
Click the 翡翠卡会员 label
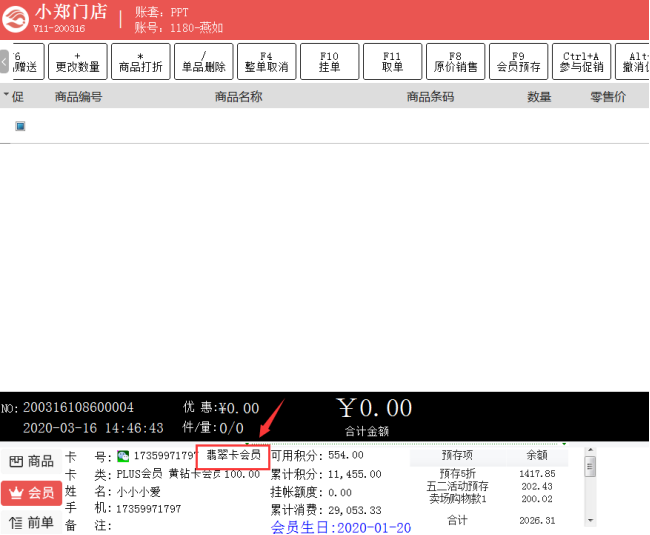click(233, 455)
